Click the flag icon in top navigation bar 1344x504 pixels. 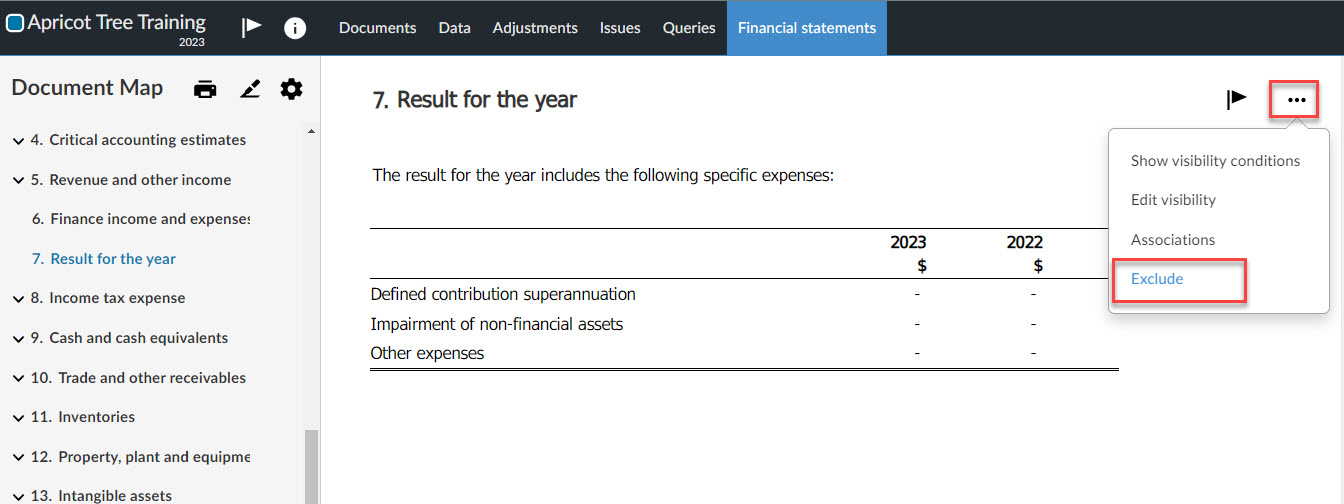pos(251,27)
